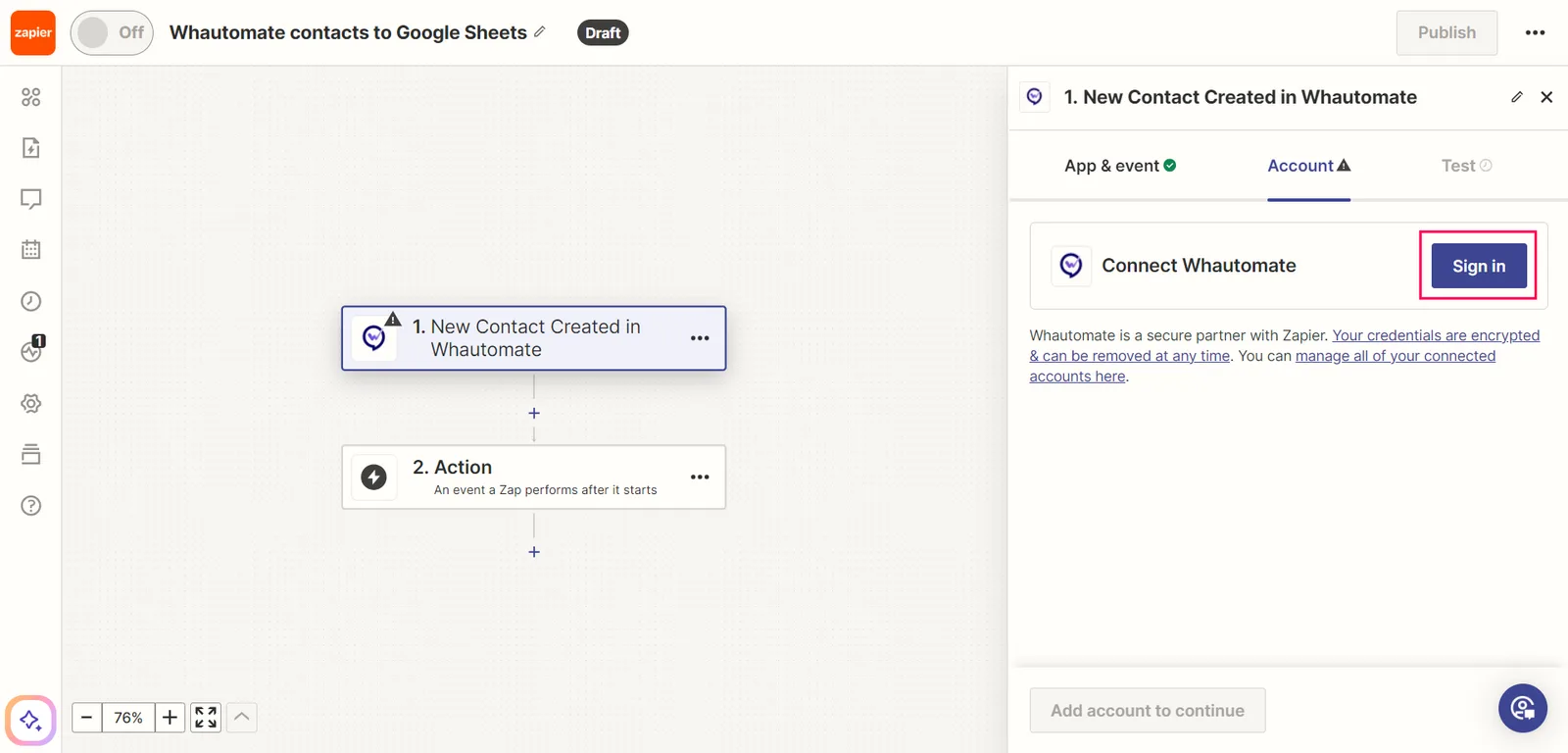Open the status icon with badge 1
The height and width of the screenshot is (753, 1568).
coord(32,350)
